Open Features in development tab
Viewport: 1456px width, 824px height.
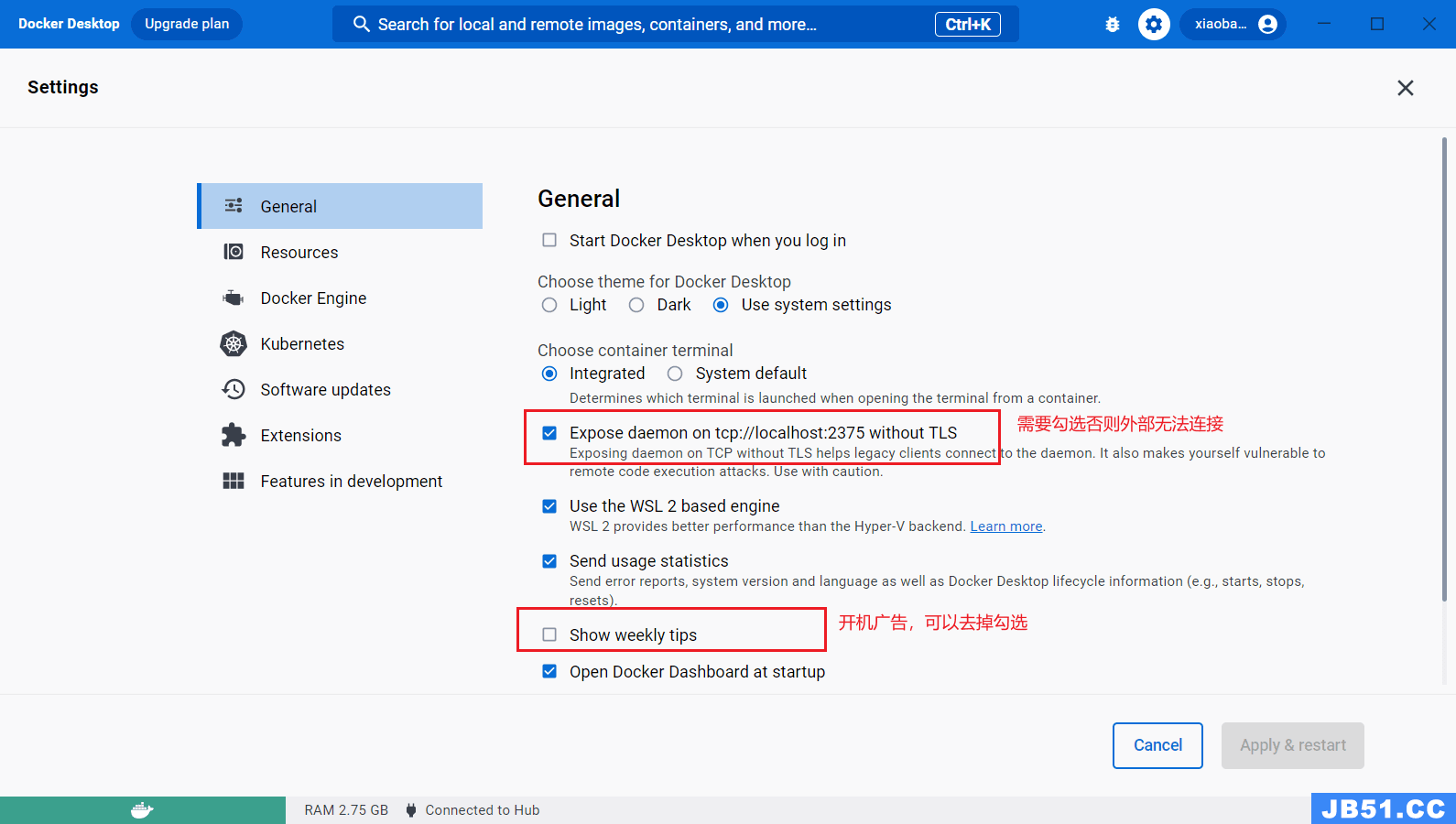341,481
